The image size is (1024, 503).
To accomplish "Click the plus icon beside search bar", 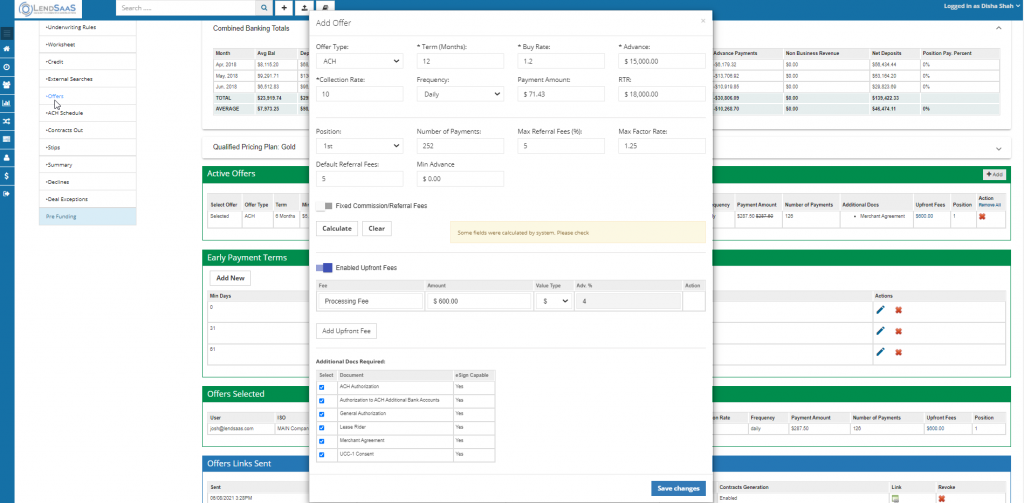I will click(284, 7).
